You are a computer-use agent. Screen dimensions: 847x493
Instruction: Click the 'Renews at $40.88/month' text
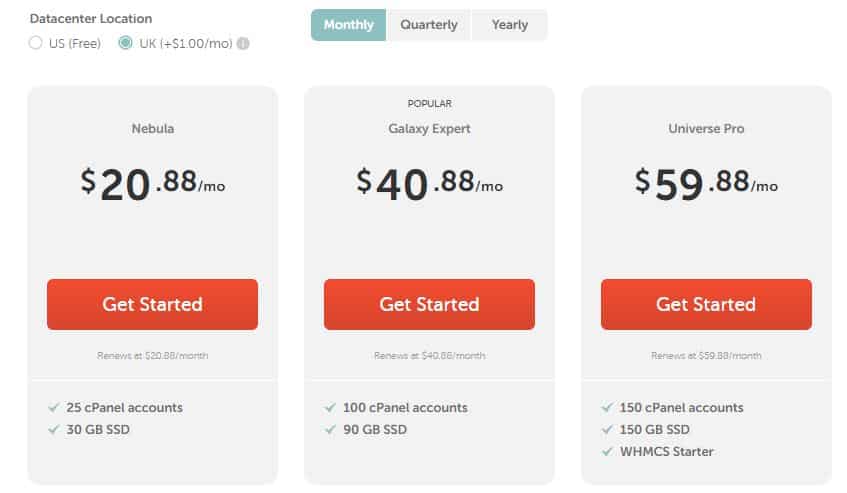(x=429, y=356)
